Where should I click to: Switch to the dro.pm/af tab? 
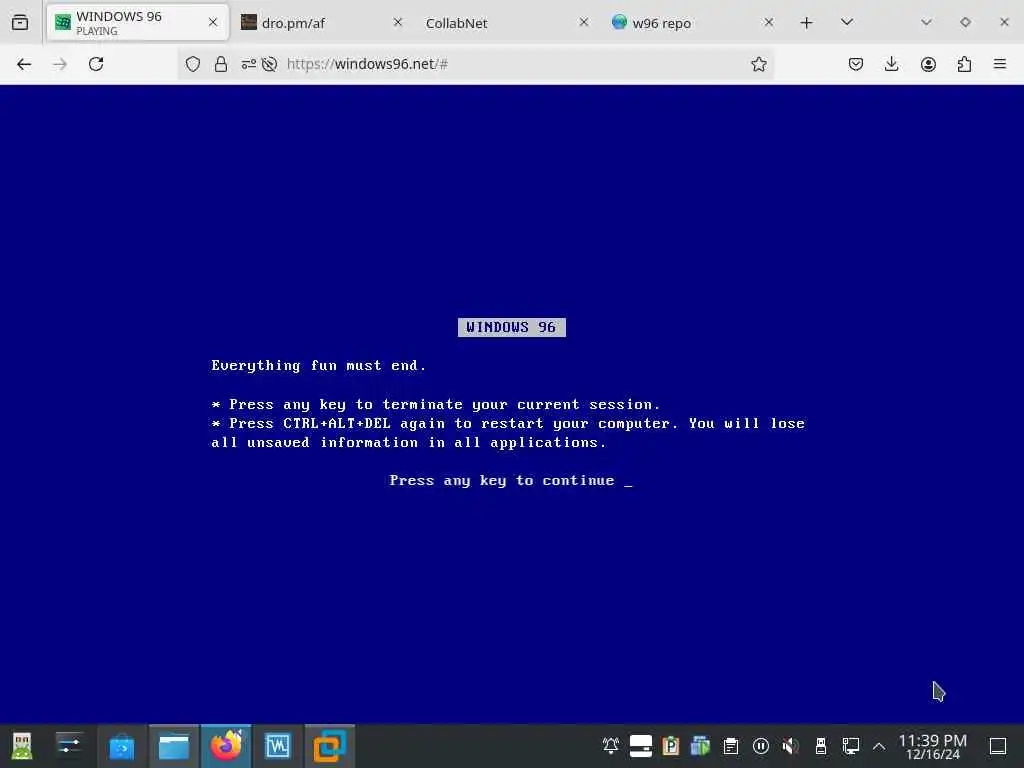click(x=321, y=23)
